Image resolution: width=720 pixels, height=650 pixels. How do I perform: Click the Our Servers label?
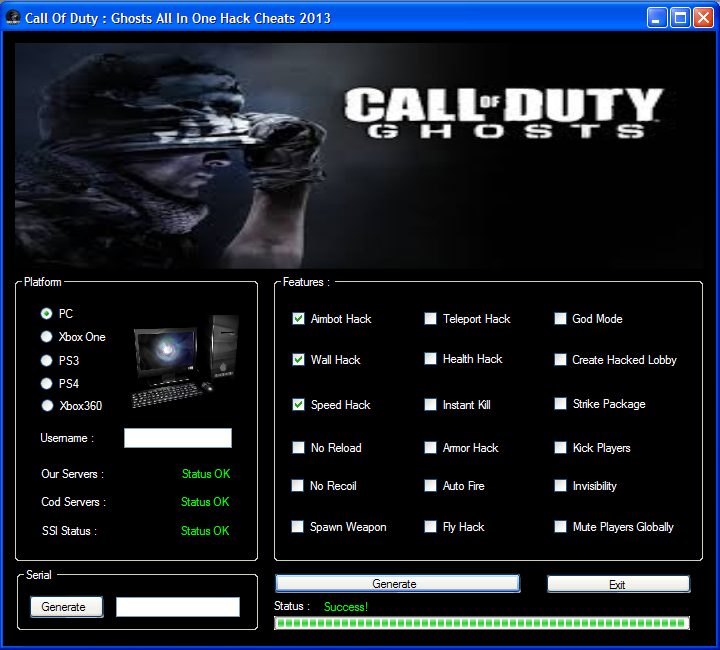point(73,474)
